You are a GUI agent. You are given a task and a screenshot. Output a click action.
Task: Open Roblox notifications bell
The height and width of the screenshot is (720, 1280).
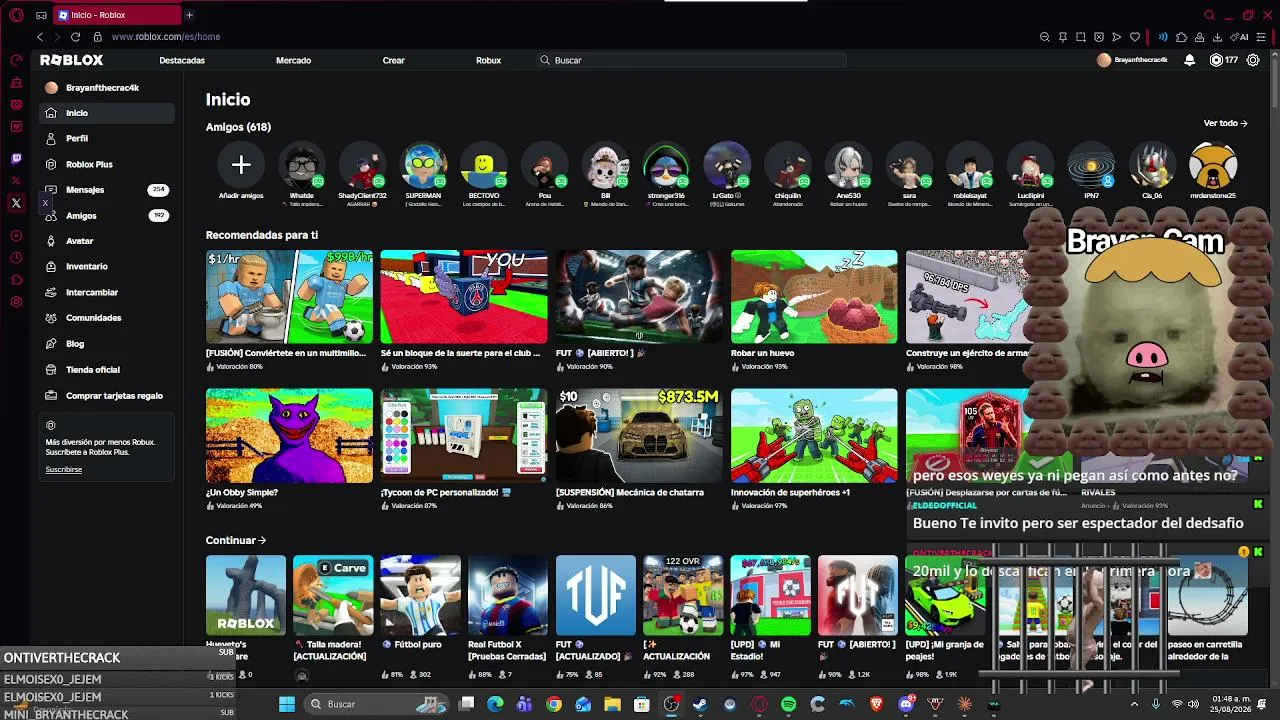pyautogui.click(x=1189, y=60)
